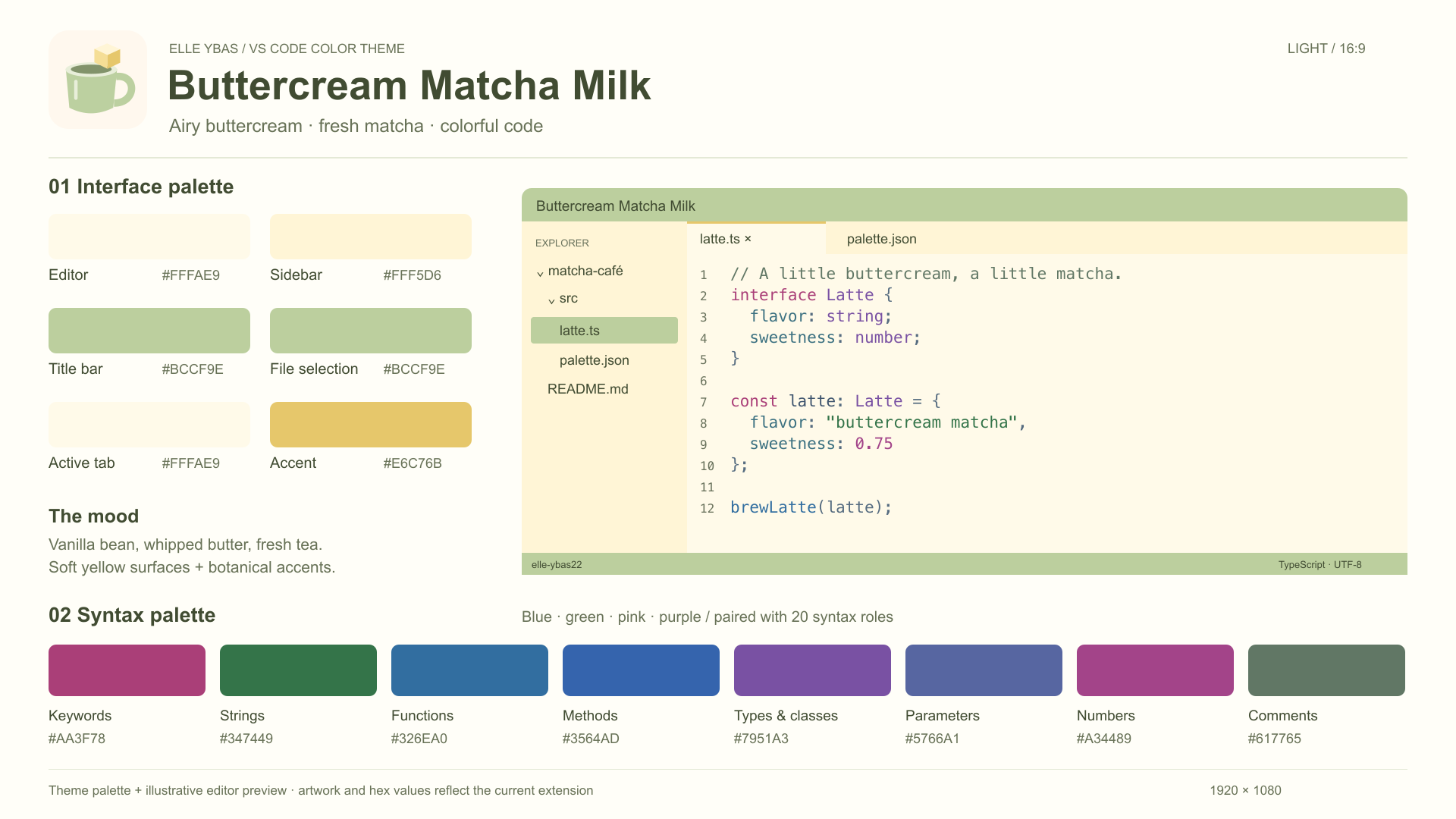This screenshot has height=819, width=1456.
Task: Click TypeScript · UTF-8 in status bar
Action: [1319, 565]
